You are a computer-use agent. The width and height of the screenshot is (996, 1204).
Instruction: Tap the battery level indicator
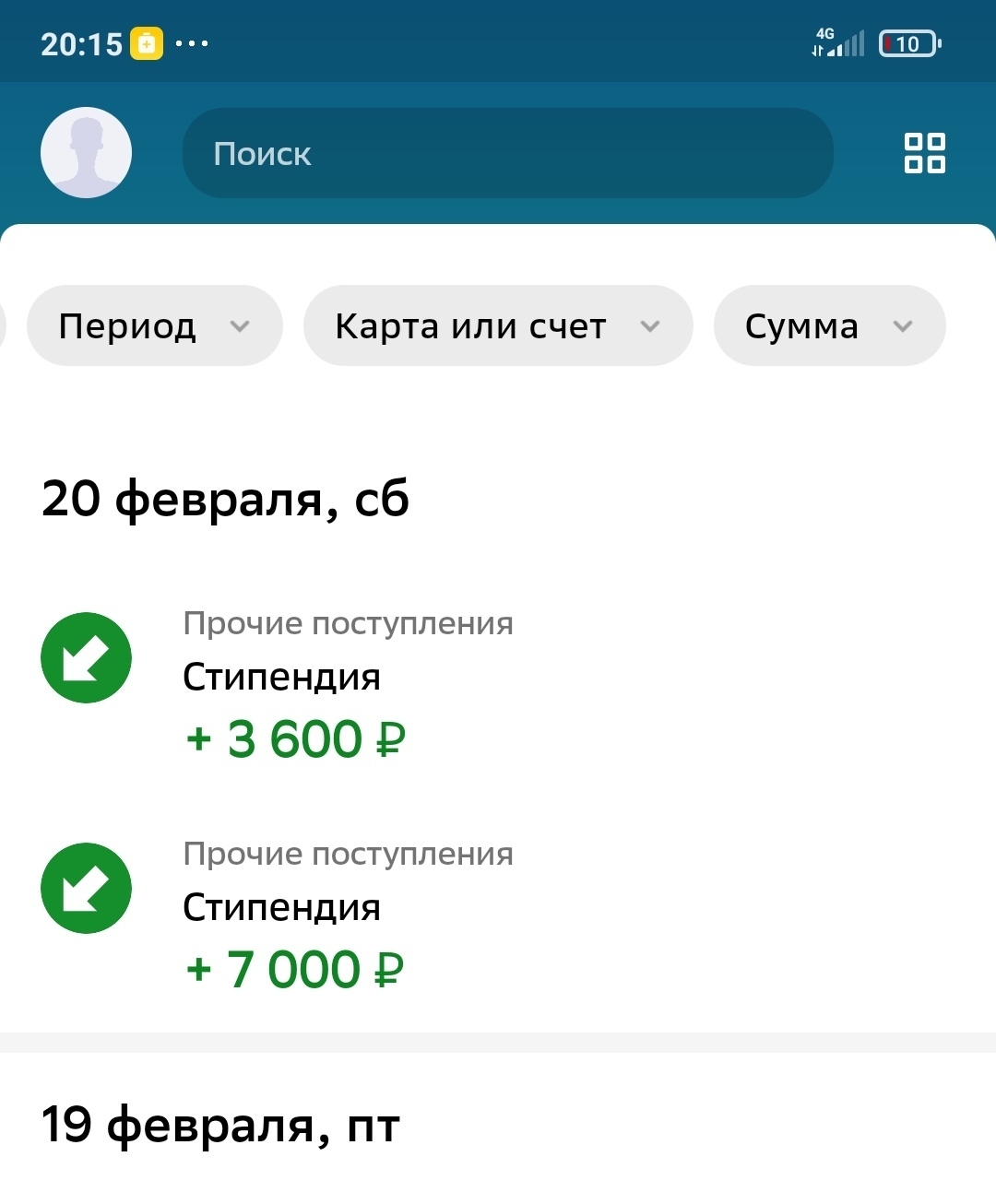tap(909, 43)
